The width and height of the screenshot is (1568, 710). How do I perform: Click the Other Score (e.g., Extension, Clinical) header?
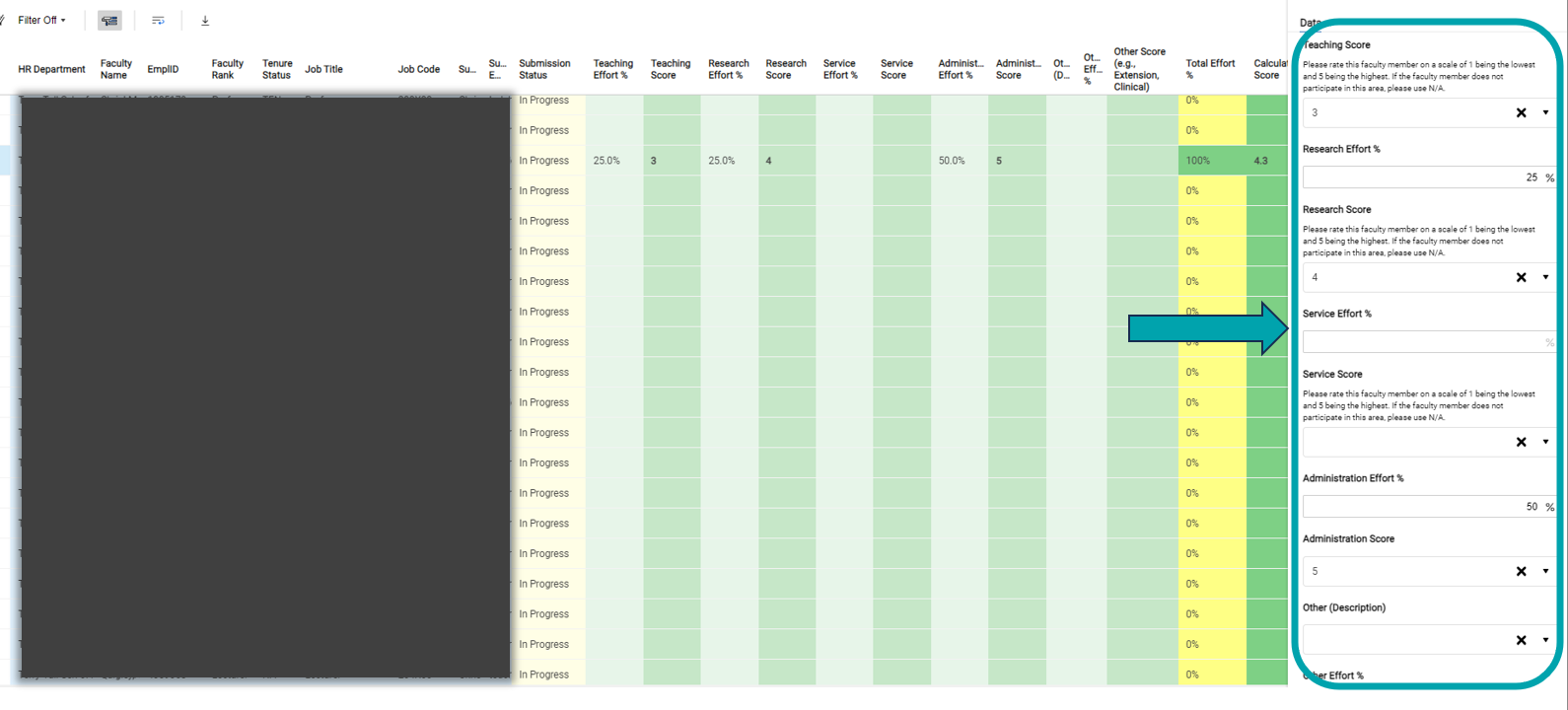click(x=1140, y=69)
